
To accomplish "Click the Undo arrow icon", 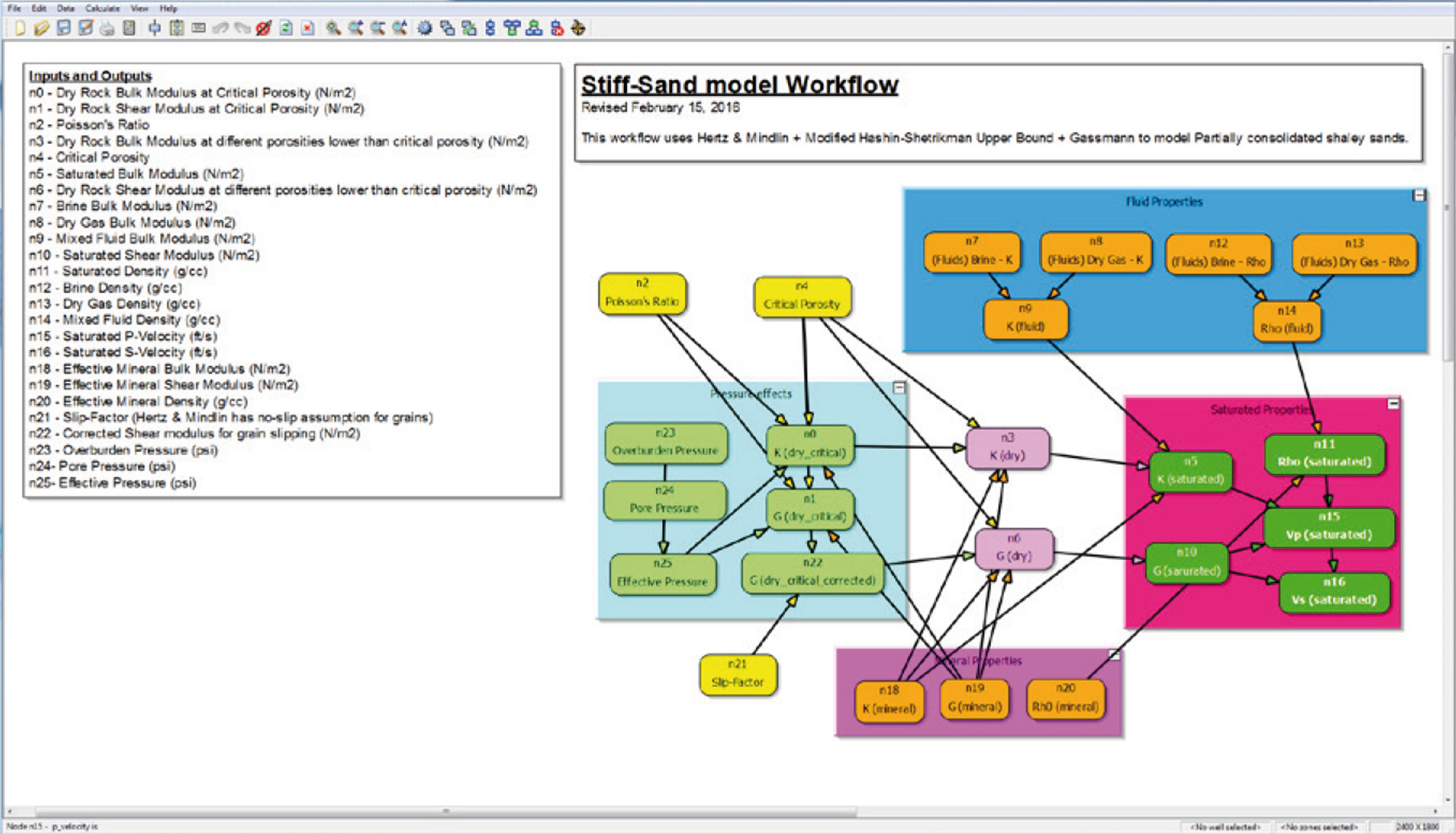I will (x=220, y=28).
